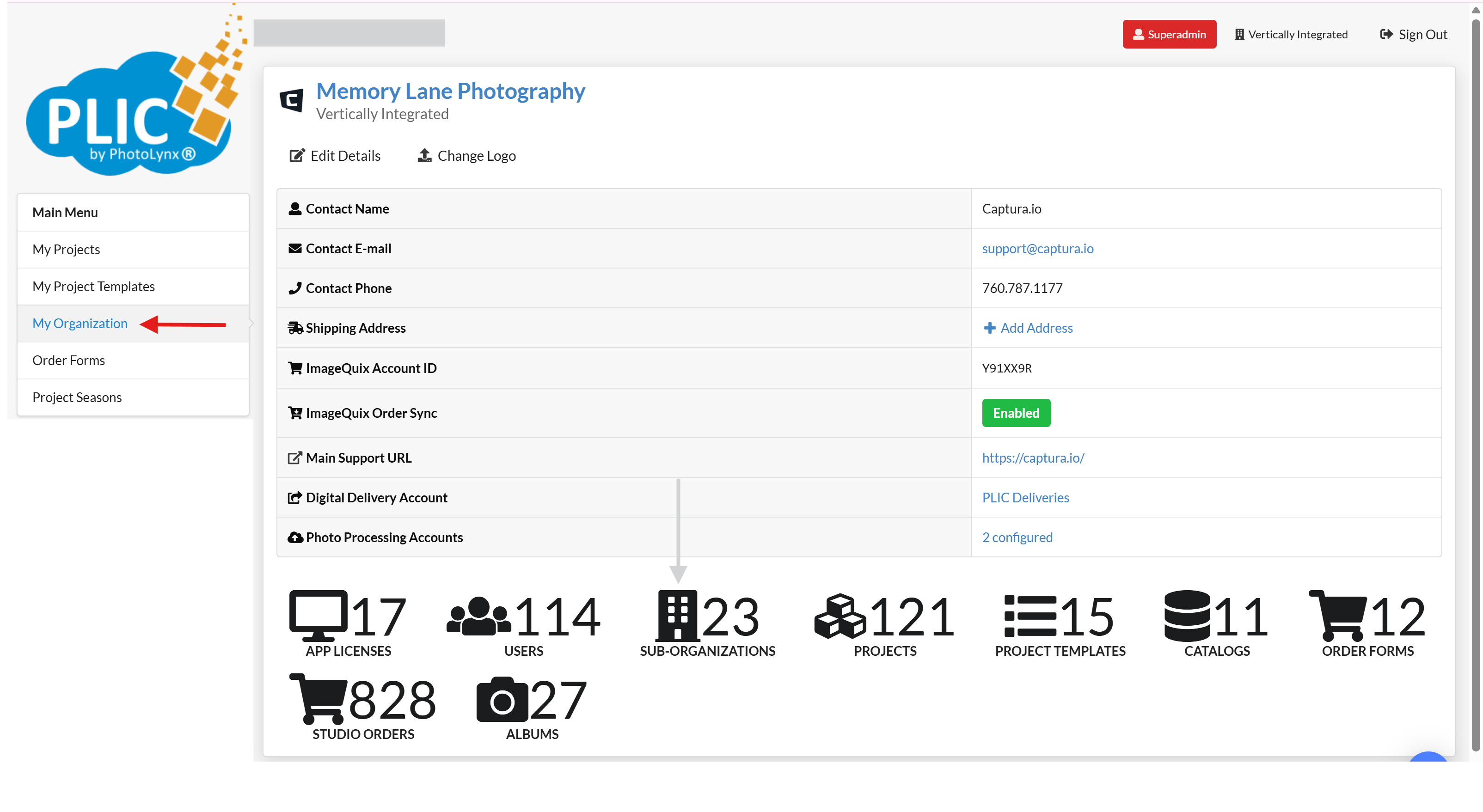The width and height of the screenshot is (1483, 812).
Task: Click the sub-organizations building icon
Action: tap(677, 616)
